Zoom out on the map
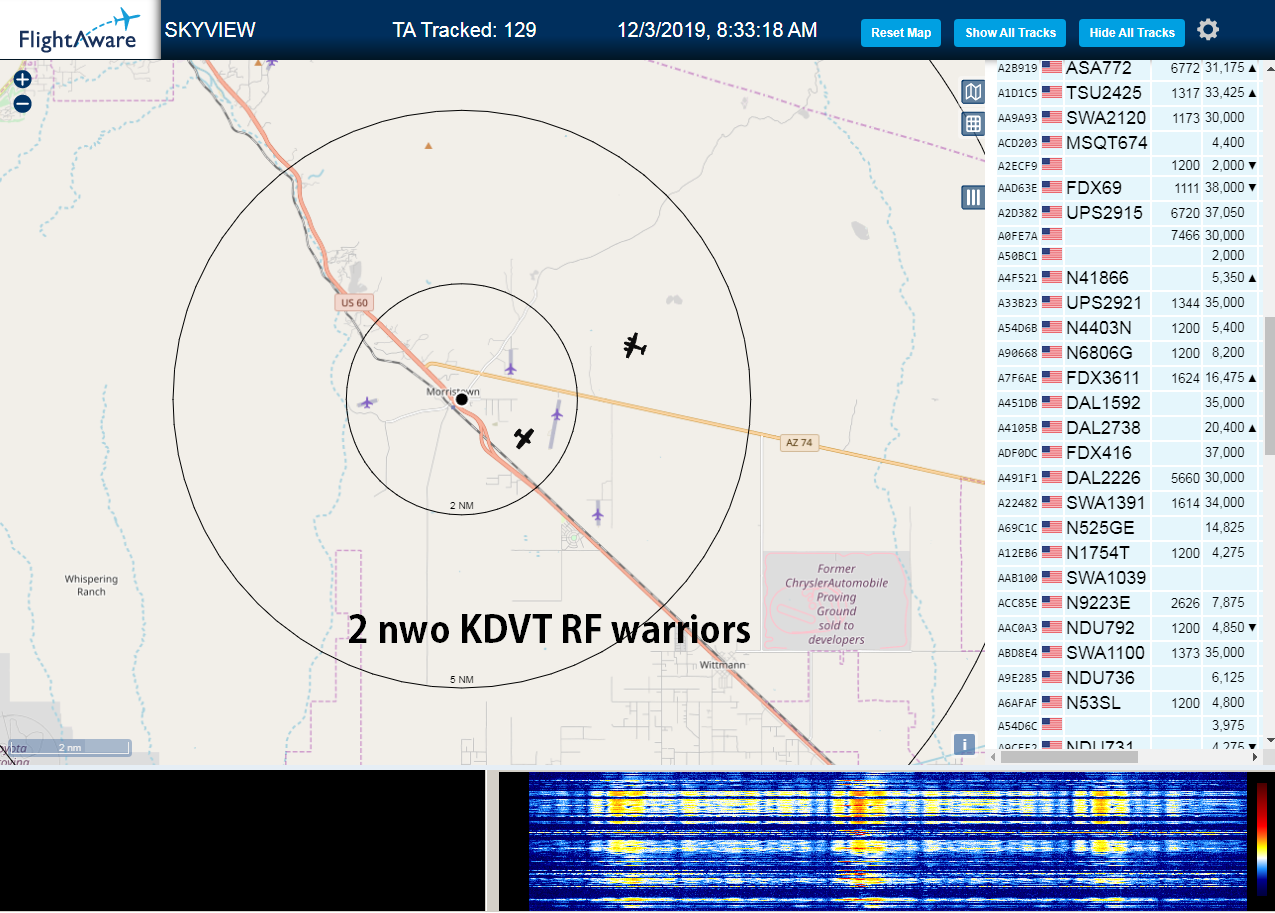This screenshot has width=1275, height=913. pos(22,103)
